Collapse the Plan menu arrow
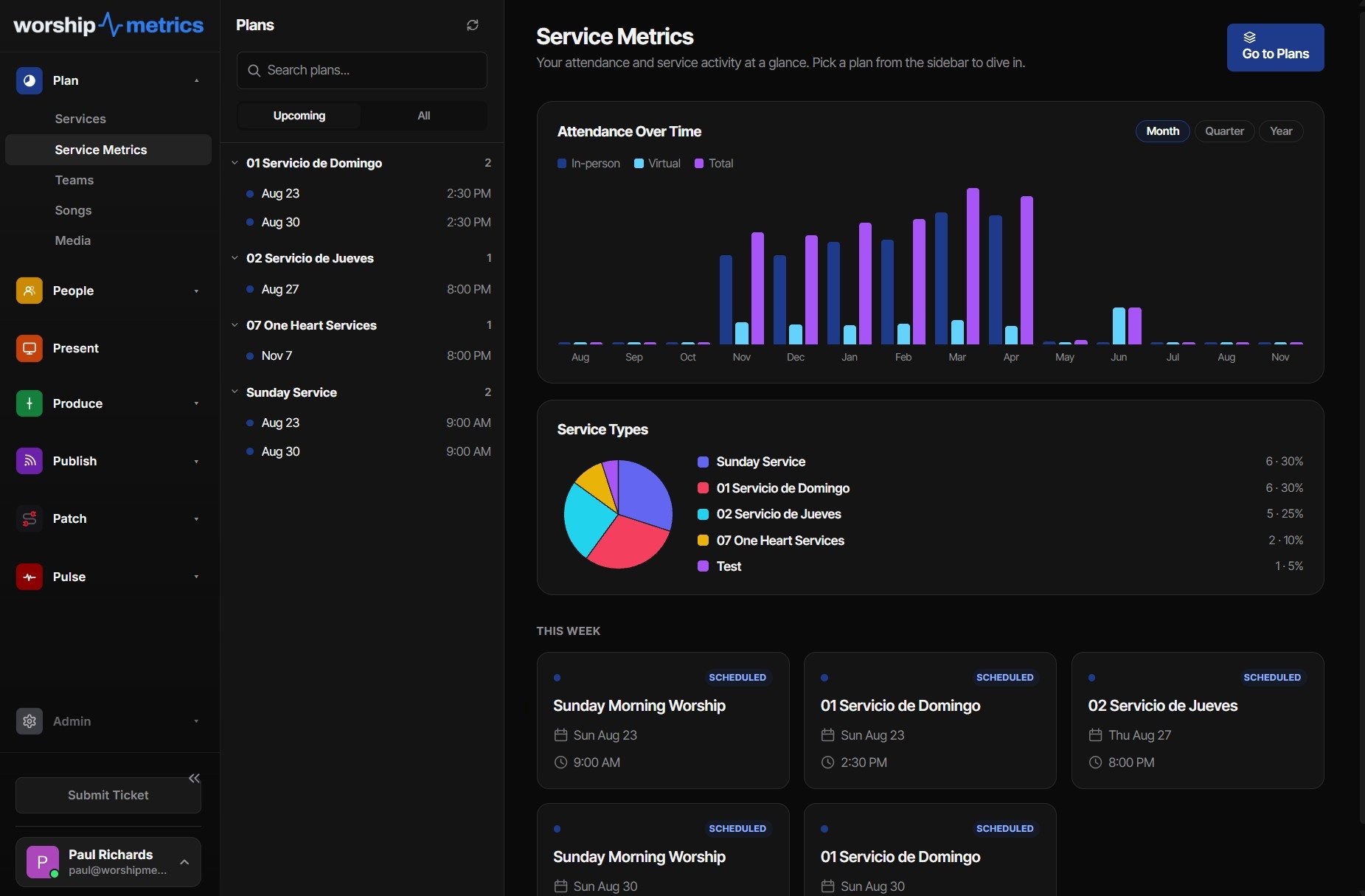 [x=196, y=80]
